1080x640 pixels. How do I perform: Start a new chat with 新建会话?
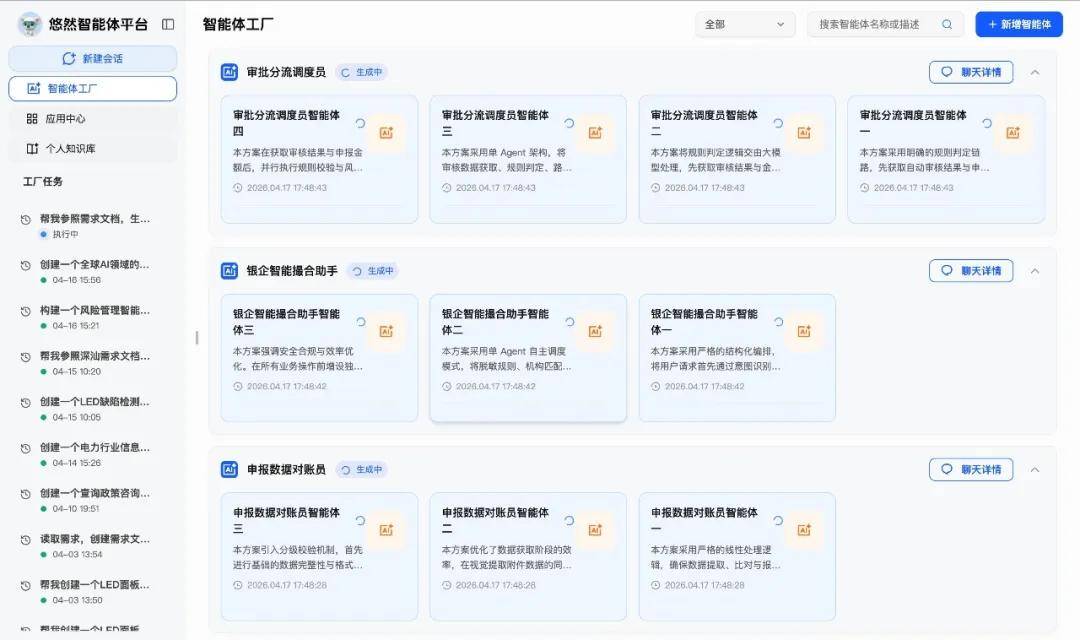click(92, 58)
